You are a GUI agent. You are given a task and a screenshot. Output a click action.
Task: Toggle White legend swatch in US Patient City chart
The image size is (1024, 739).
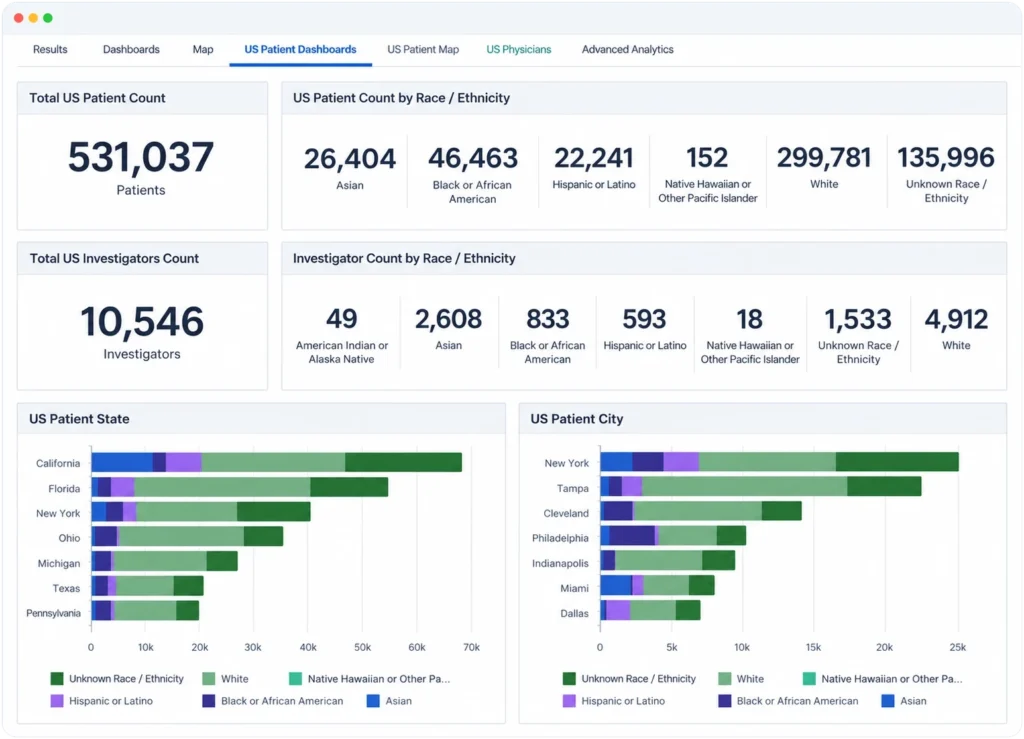pos(724,679)
